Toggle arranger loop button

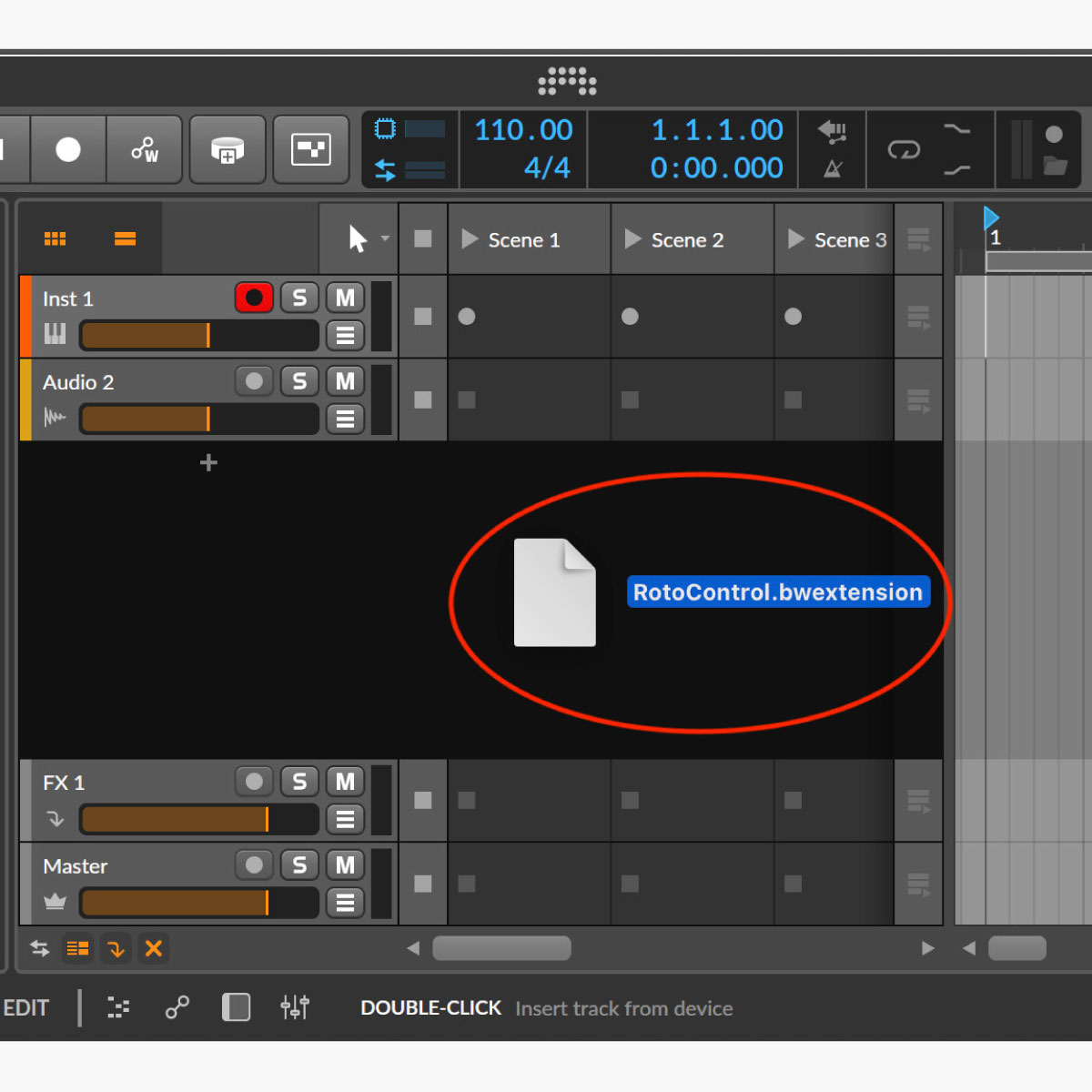tap(904, 149)
